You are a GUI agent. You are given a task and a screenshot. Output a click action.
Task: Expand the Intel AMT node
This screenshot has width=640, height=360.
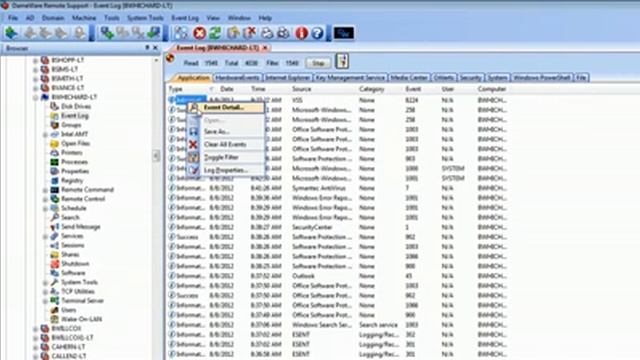(x=45, y=134)
